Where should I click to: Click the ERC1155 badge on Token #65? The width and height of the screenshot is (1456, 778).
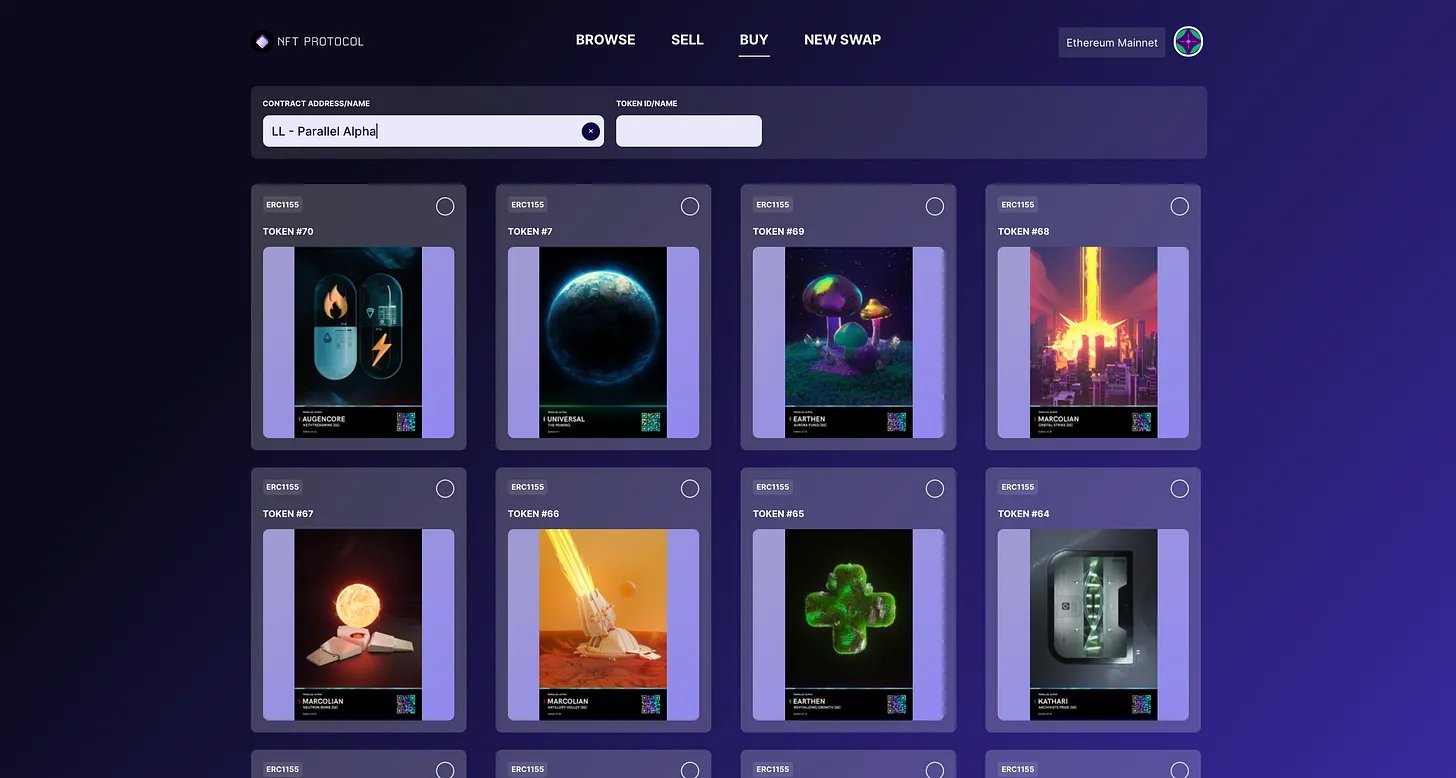click(773, 487)
